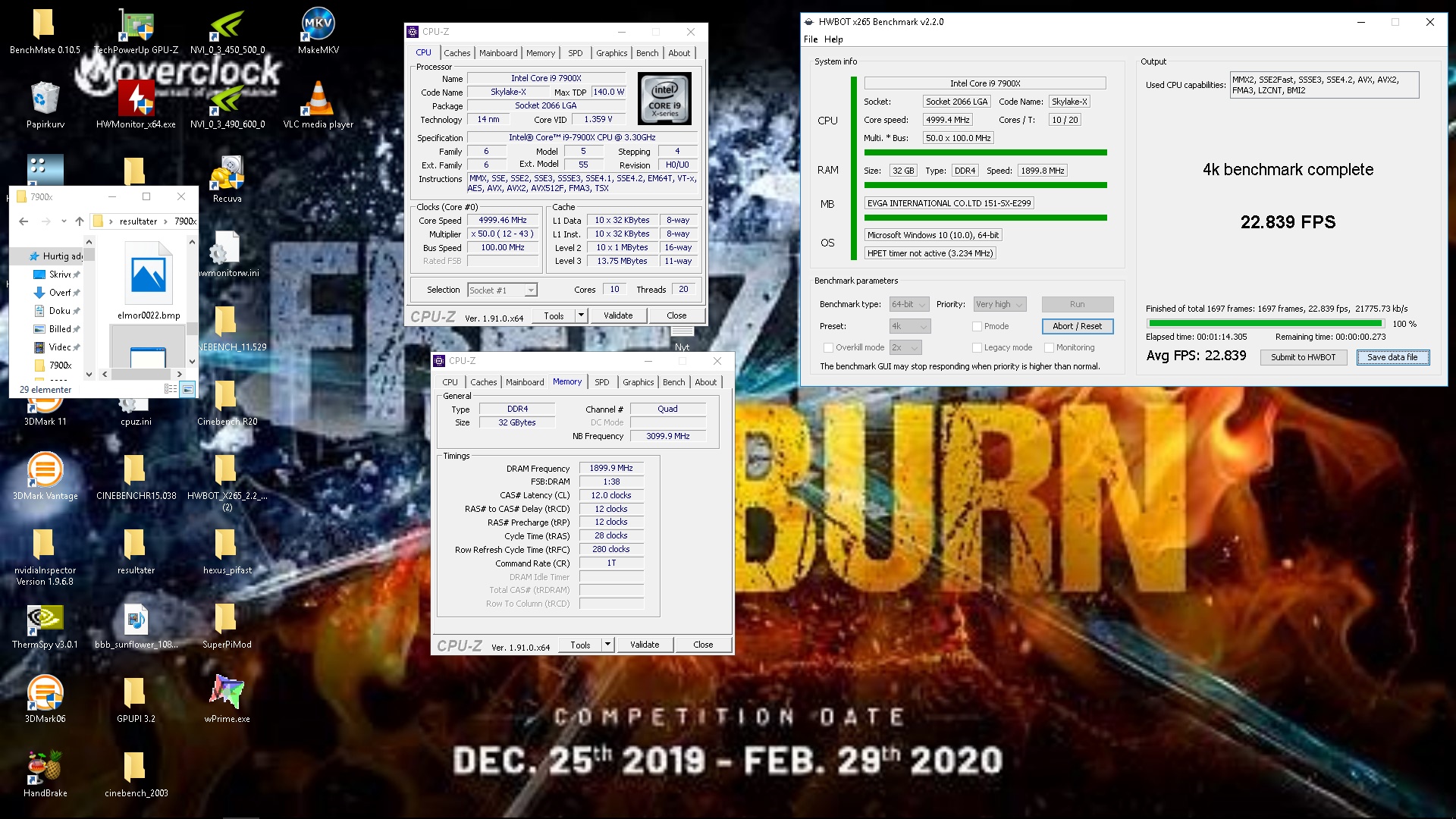Click Tools button in upper CPU-Z
This screenshot has height=819, width=1456.
[x=554, y=315]
